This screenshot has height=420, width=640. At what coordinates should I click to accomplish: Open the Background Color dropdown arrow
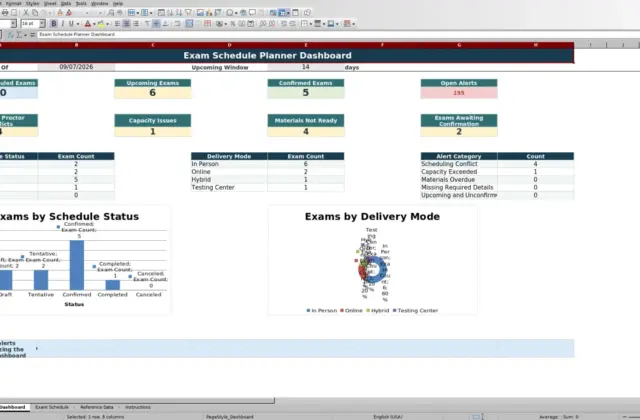click(107, 24)
